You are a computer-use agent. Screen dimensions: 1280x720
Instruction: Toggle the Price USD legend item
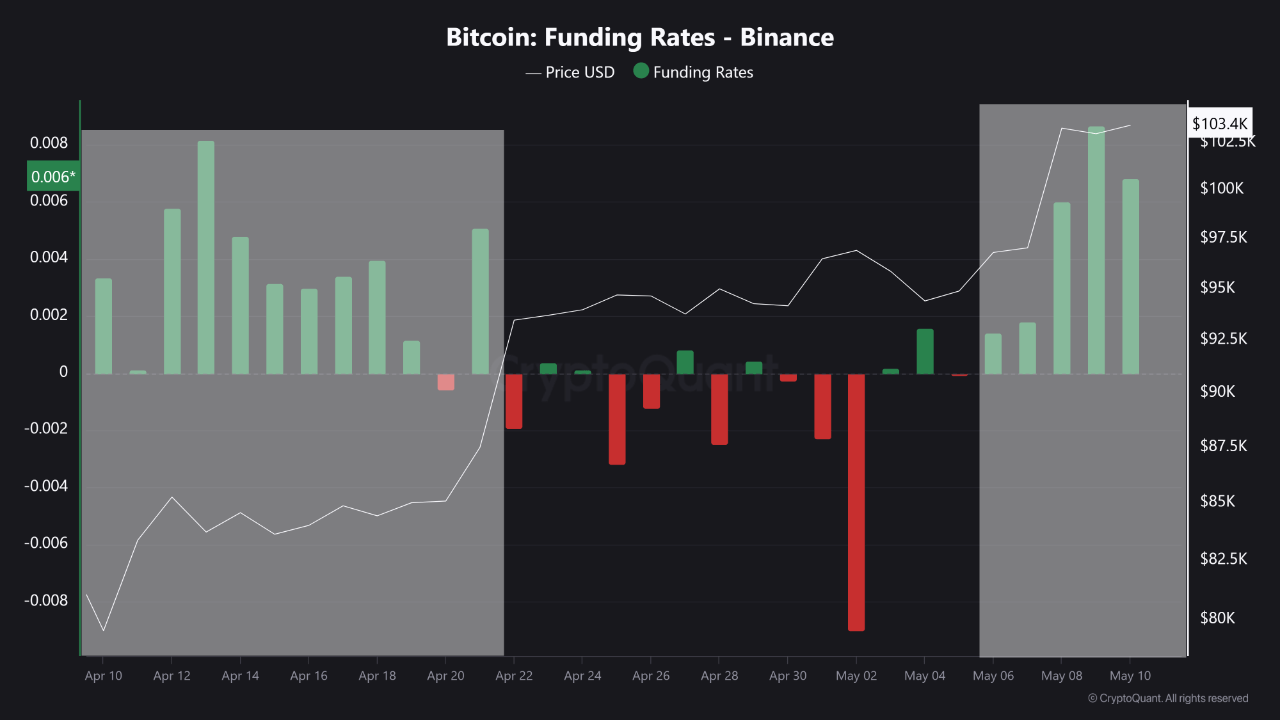point(570,72)
